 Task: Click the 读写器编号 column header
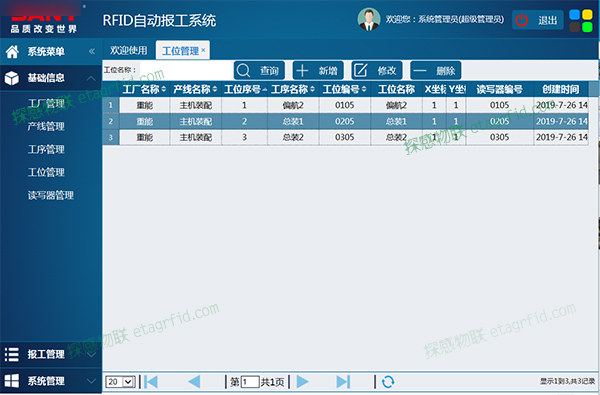coord(499,89)
